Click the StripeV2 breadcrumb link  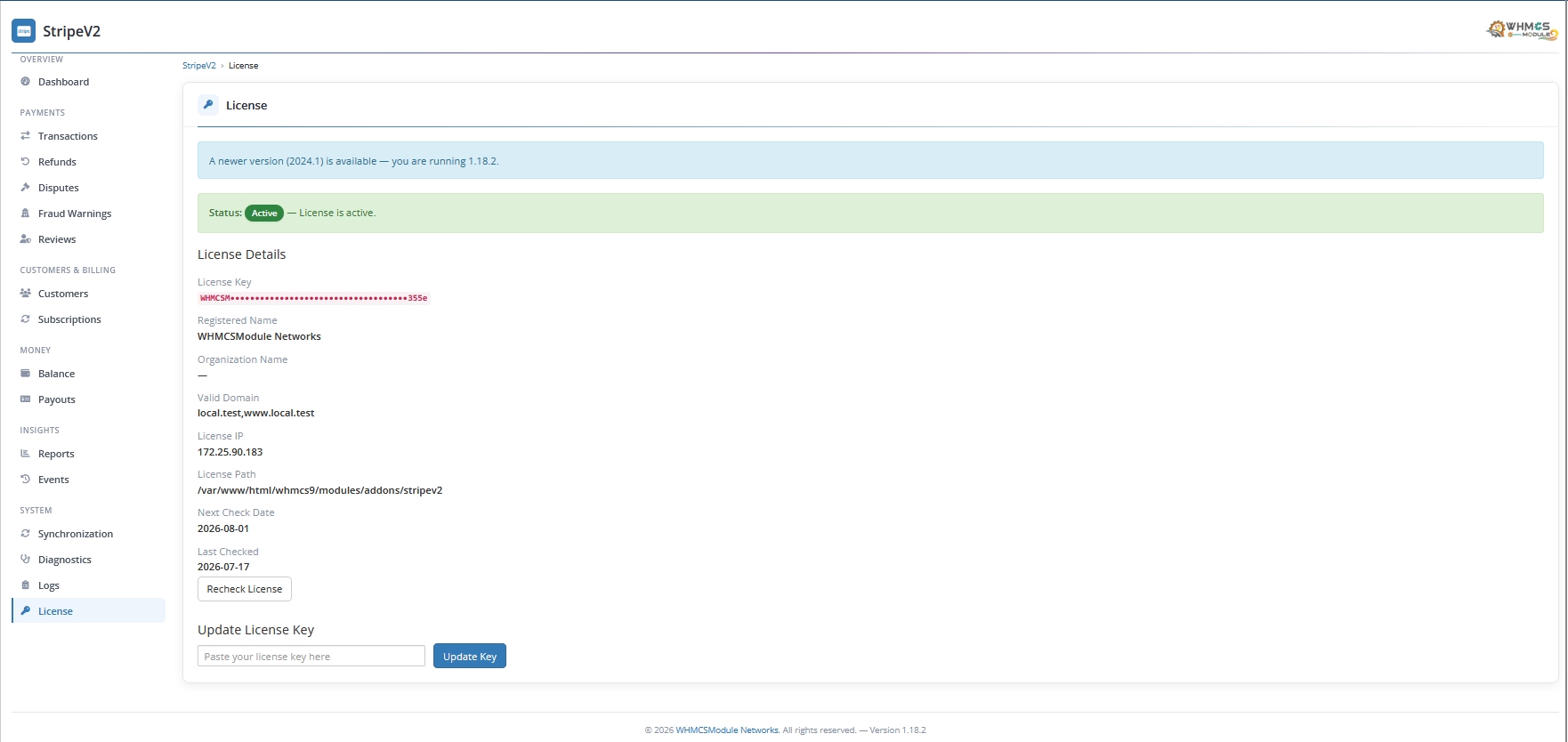199,66
